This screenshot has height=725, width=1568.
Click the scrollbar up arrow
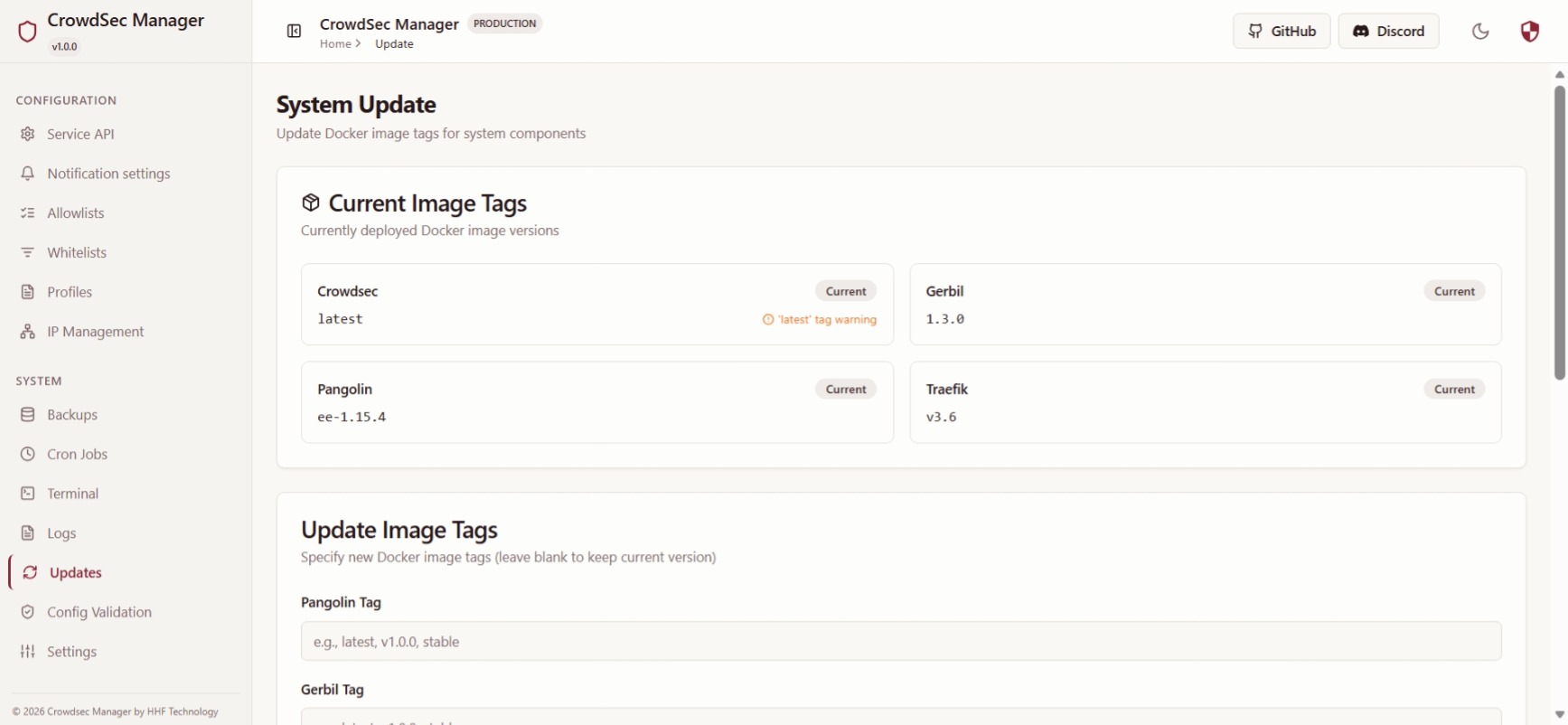coord(1559,74)
